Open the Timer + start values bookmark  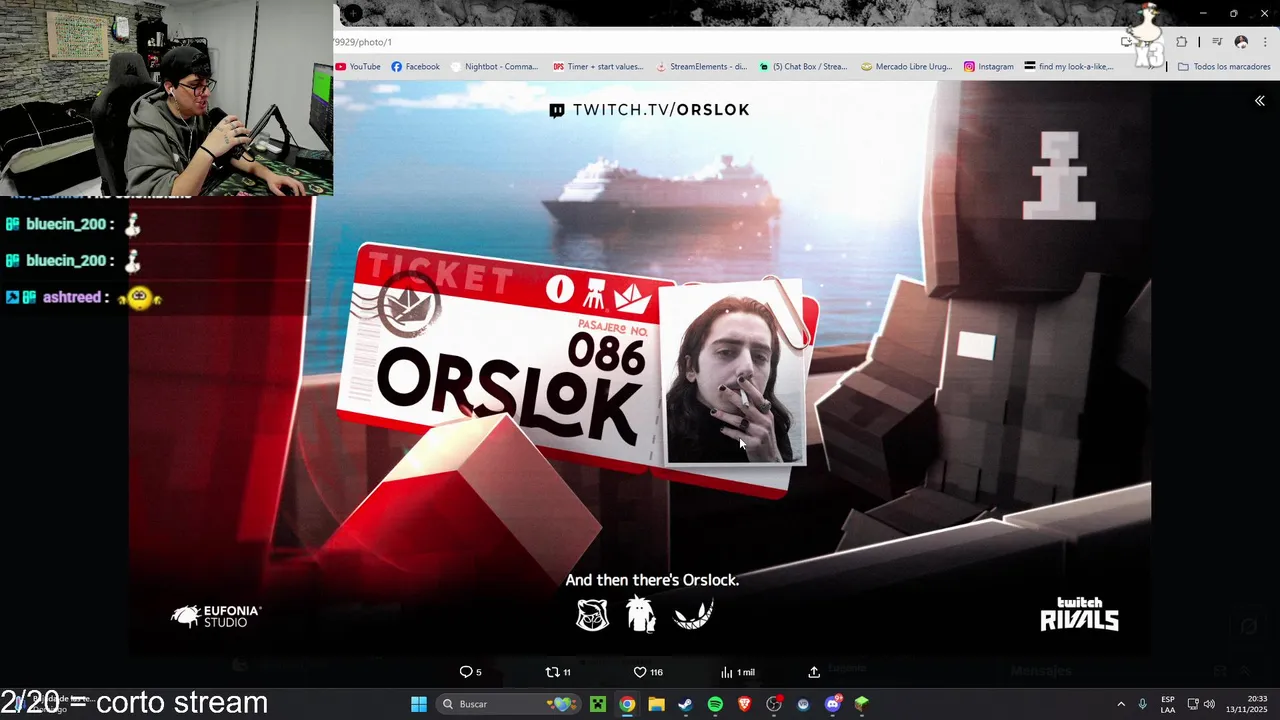click(x=598, y=67)
